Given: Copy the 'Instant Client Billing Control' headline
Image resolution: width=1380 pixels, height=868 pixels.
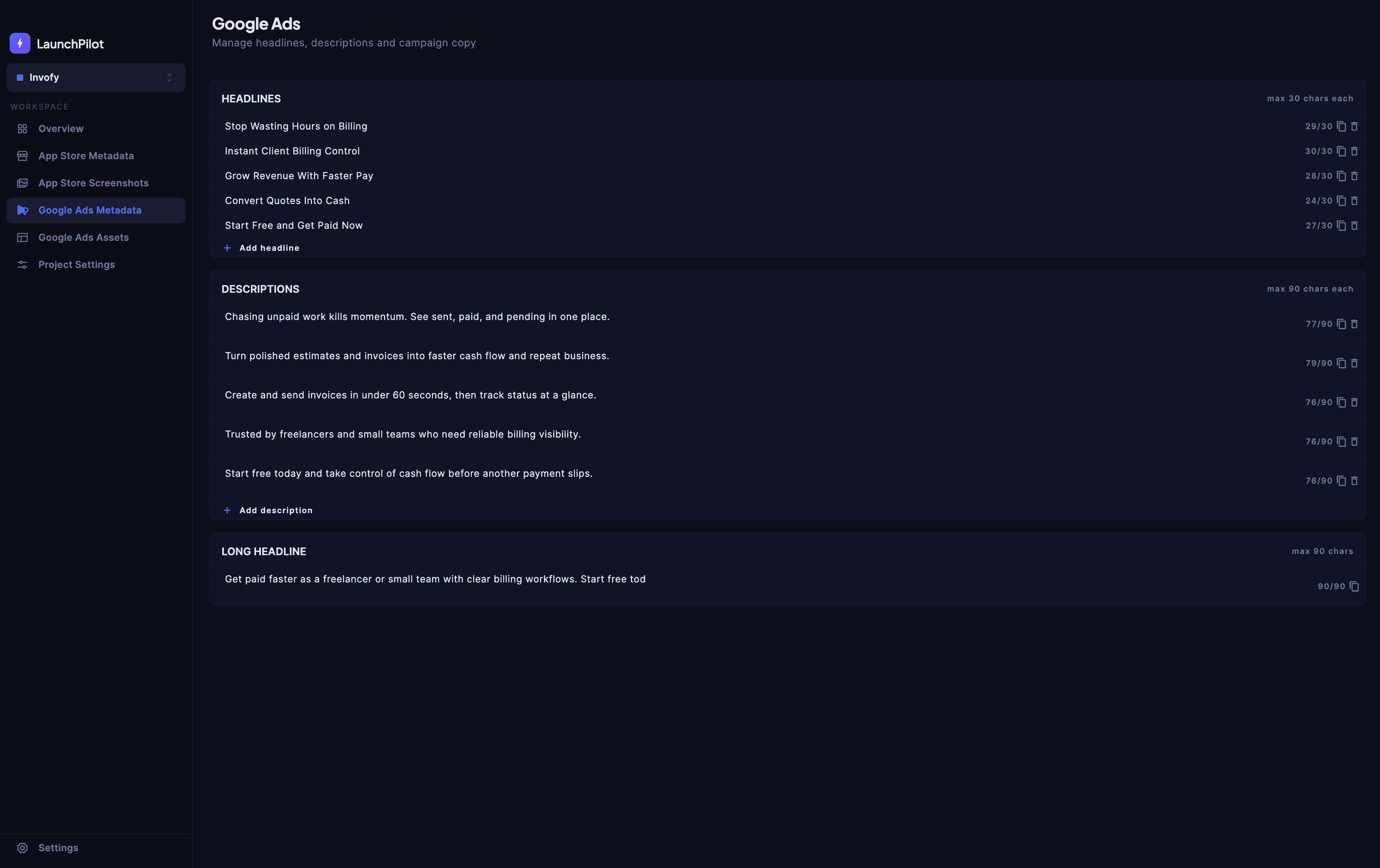Looking at the screenshot, I should 1341,151.
